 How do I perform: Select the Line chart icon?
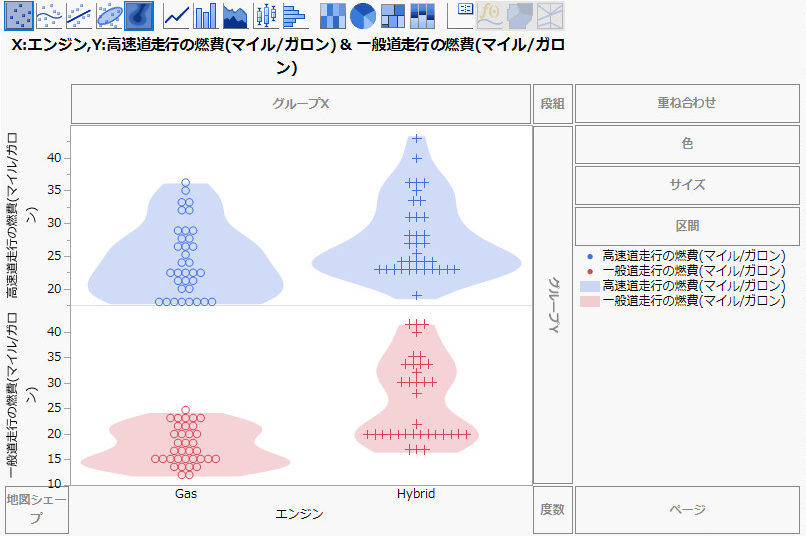176,15
